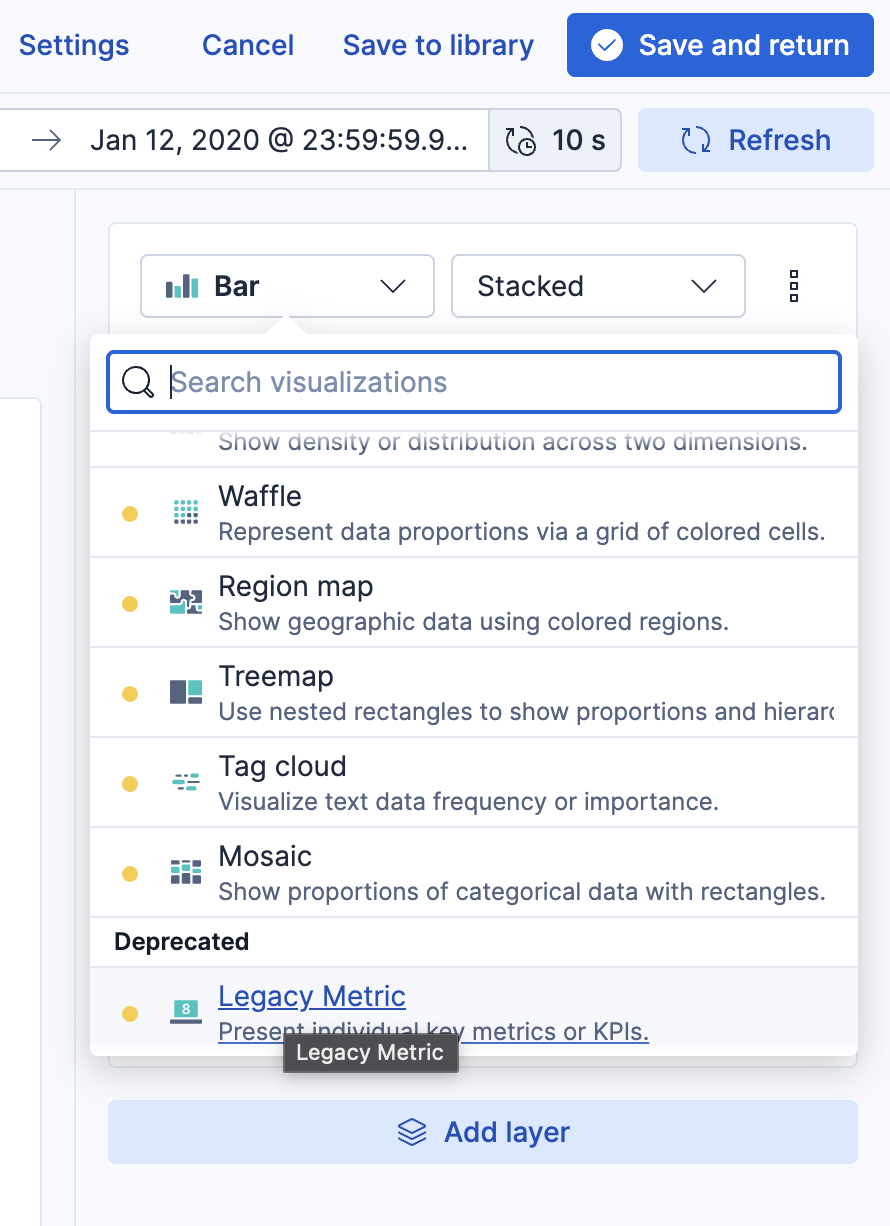The height and width of the screenshot is (1226, 890).
Task: Open the layer actions three-dot menu
Action: point(793,286)
